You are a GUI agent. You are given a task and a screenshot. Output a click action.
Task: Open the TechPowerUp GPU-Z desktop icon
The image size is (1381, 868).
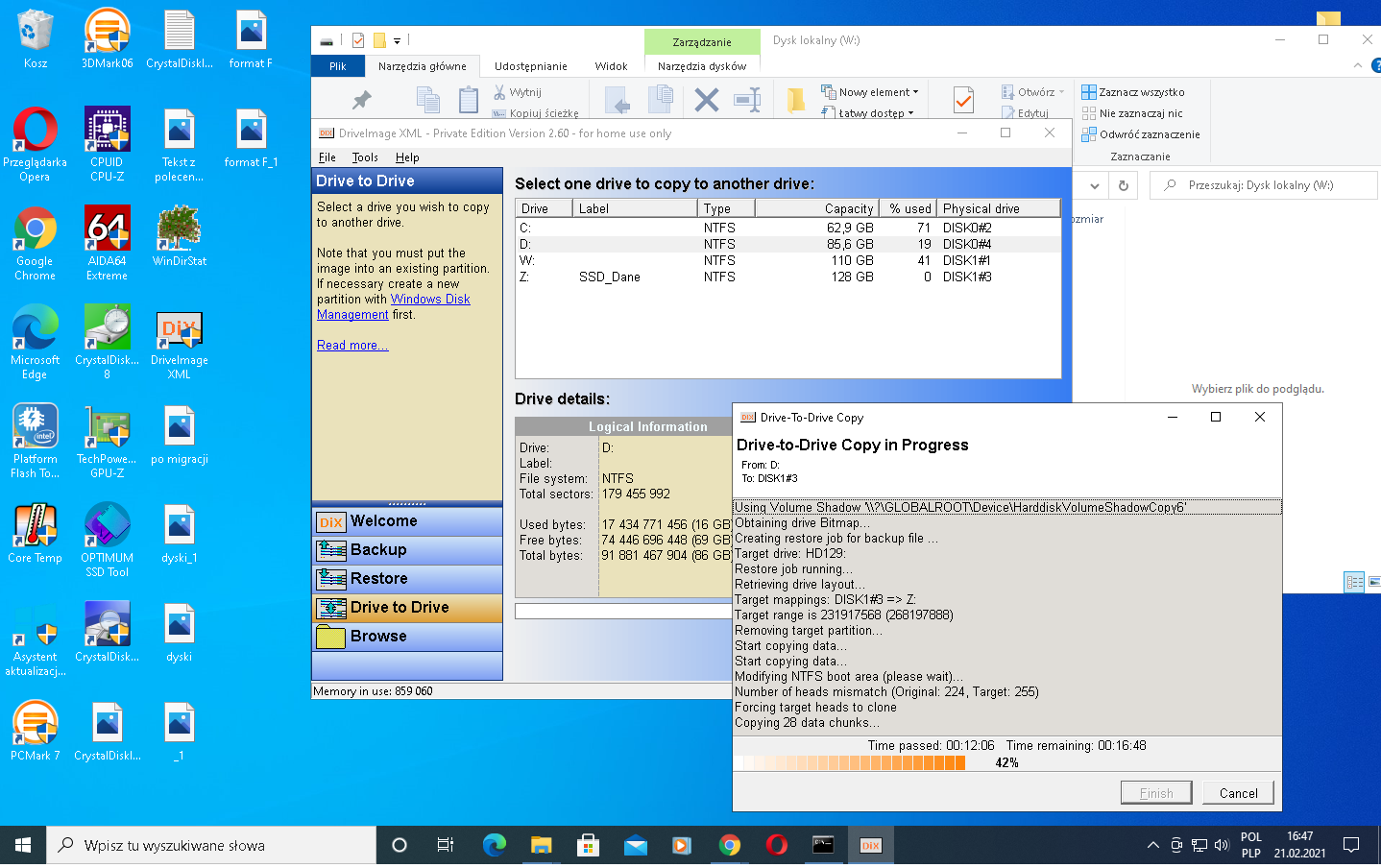107,441
